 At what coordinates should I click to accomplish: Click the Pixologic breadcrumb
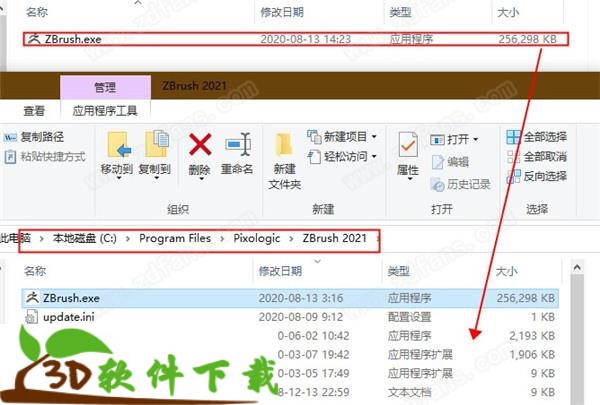[x=257, y=238]
